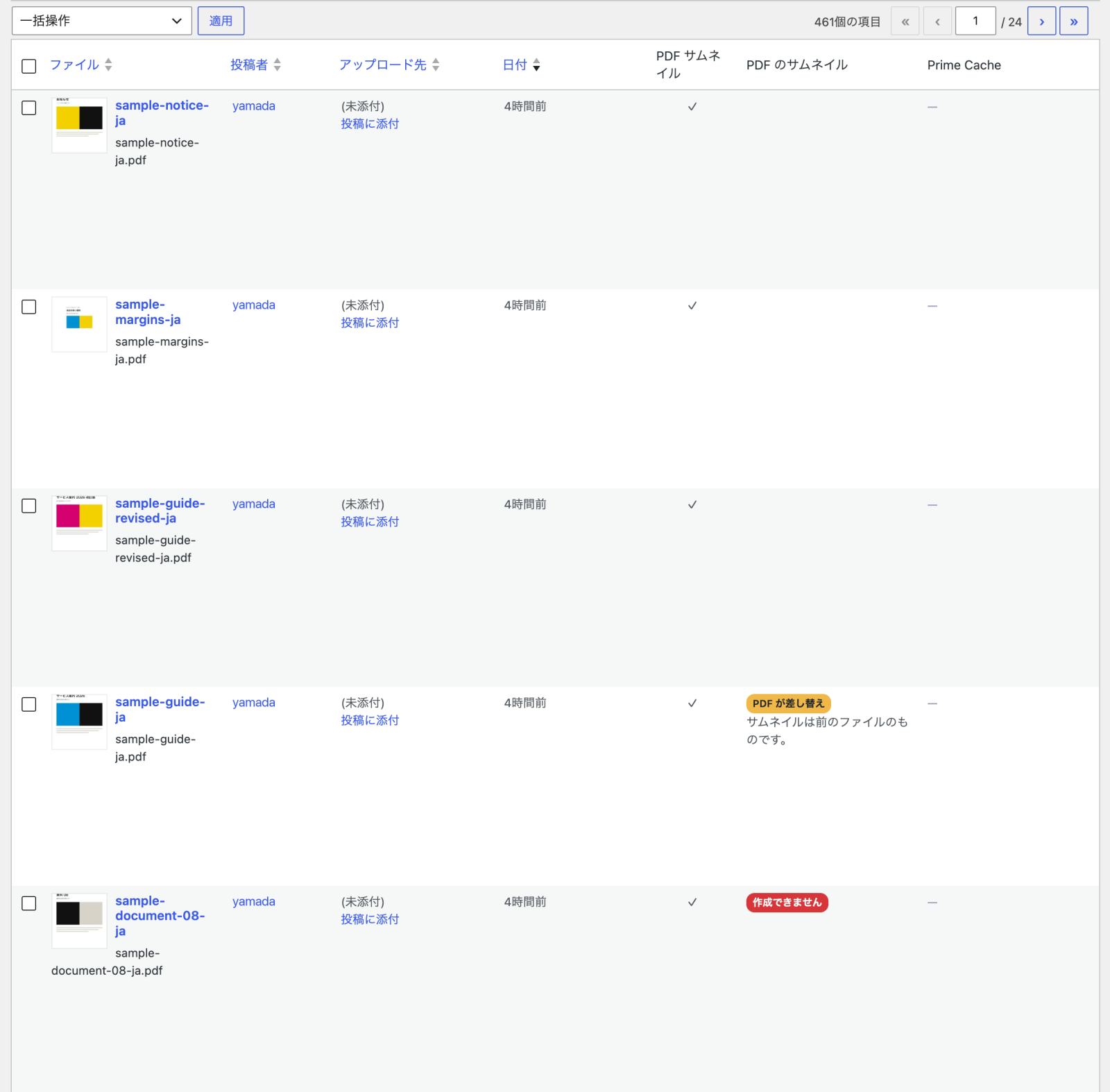The image size is (1110, 1092).
Task: Open the sample-document-08-ja thumbnail image
Action: click(x=79, y=921)
